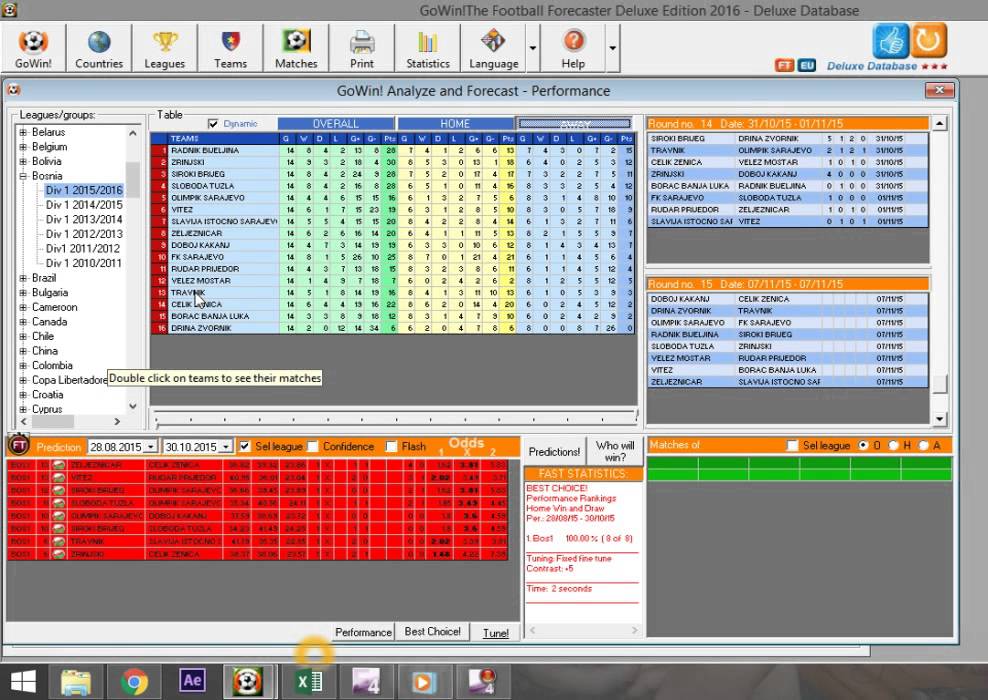Click the rounds panel scroll down arrow

(x=939, y=419)
